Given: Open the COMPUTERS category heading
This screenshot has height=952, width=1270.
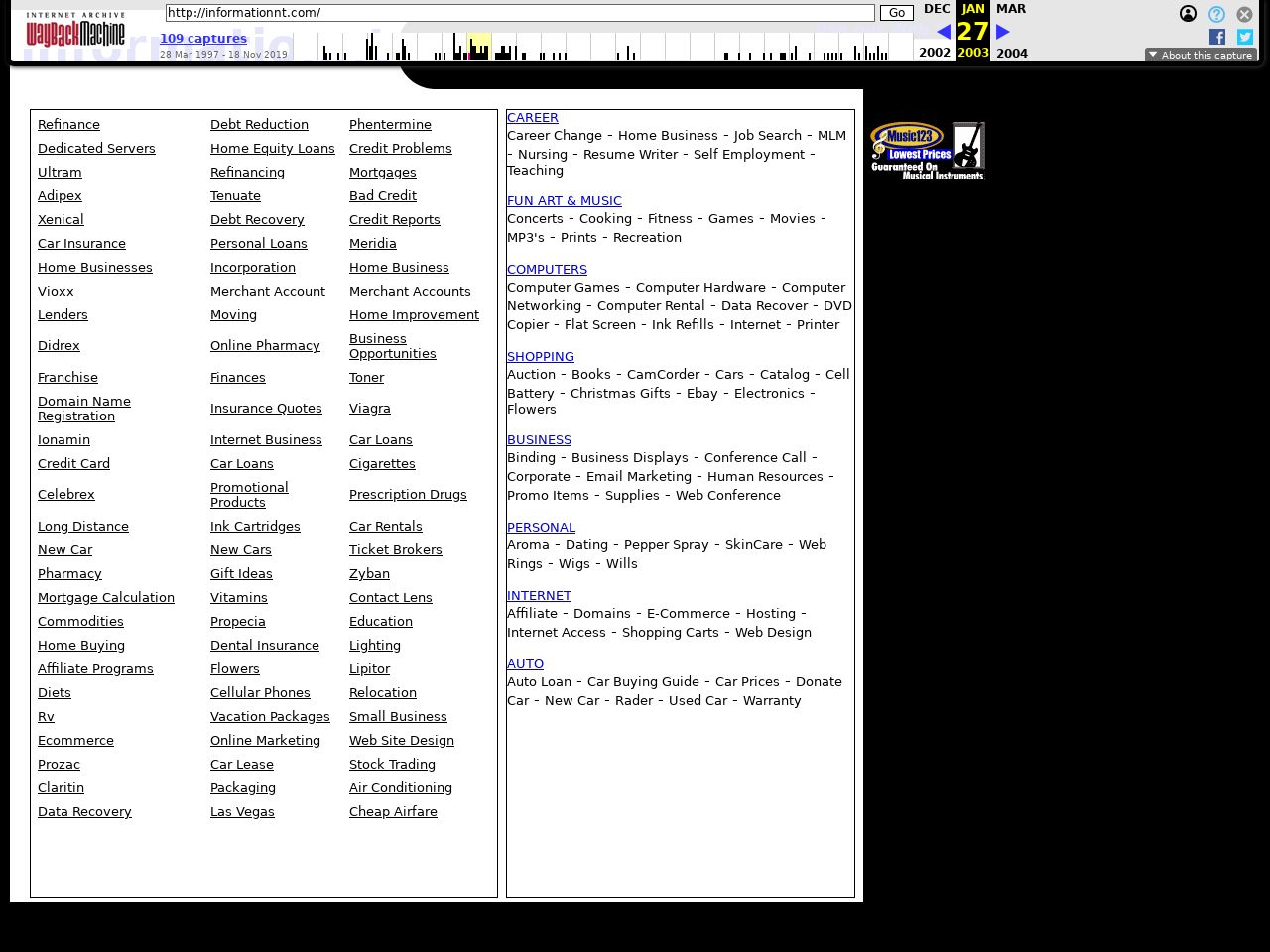Looking at the screenshot, I should [547, 269].
